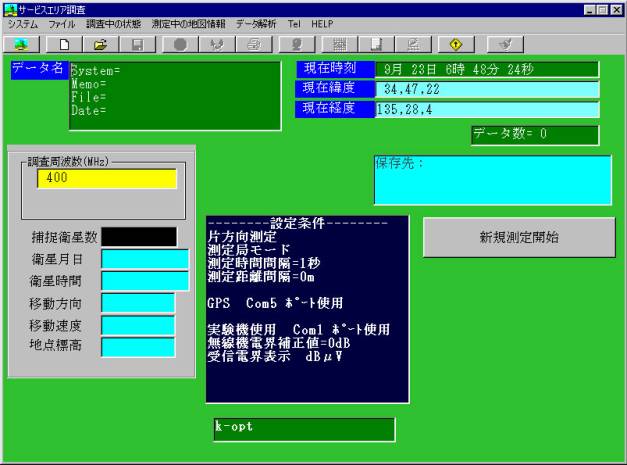Click the open folder toolbar icon
The height and width of the screenshot is (465, 627).
pos(101,44)
